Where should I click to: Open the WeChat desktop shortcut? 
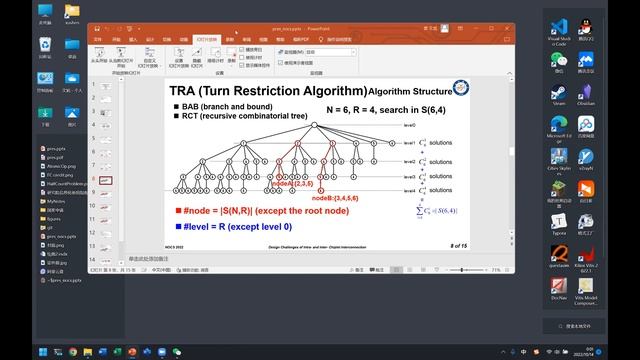(559, 62)
